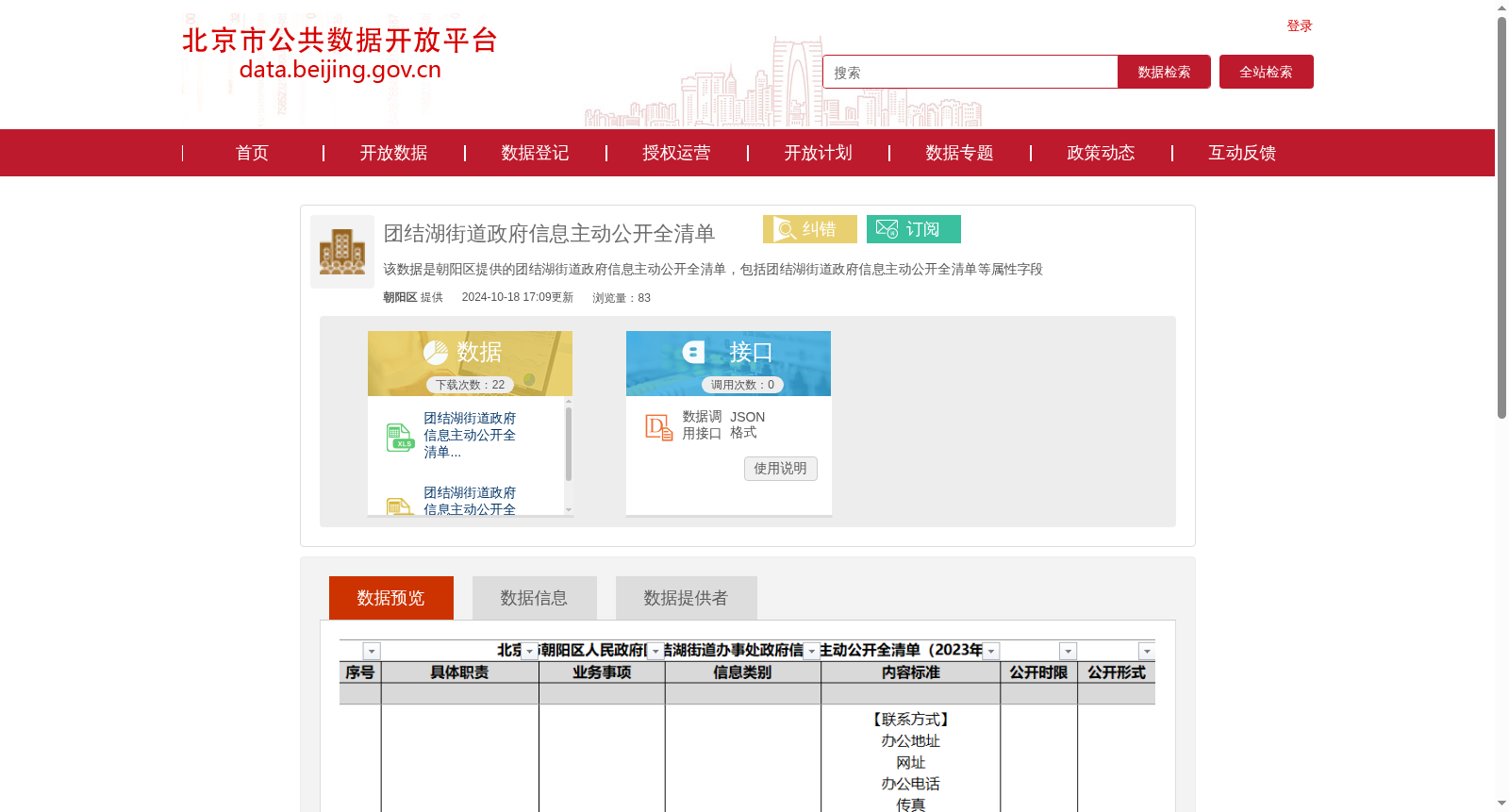
Task: Click the envelope icon on 订阅
Action: (887, 229)
